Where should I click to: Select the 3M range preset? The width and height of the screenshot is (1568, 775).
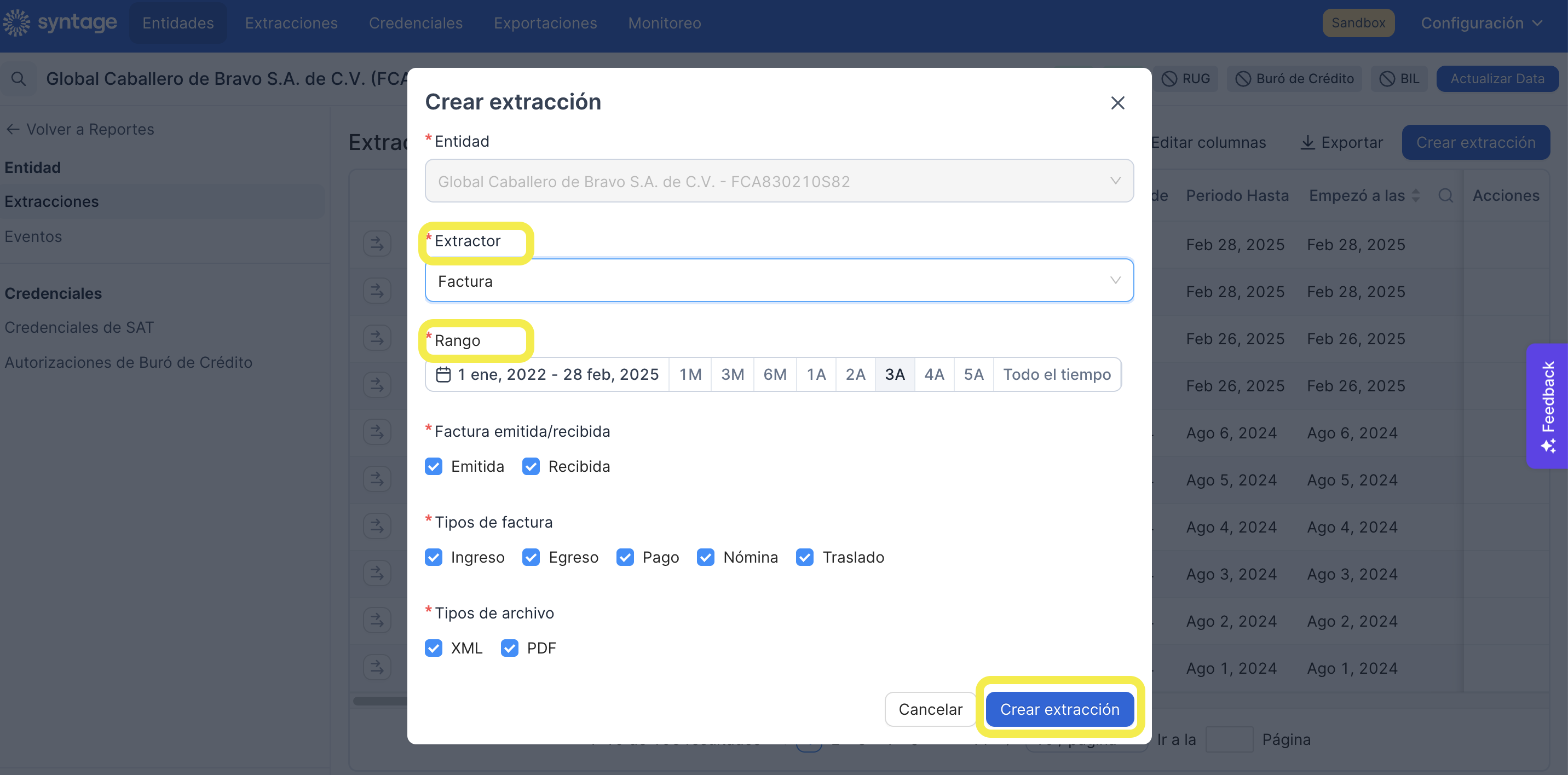[x=732, y=374]
